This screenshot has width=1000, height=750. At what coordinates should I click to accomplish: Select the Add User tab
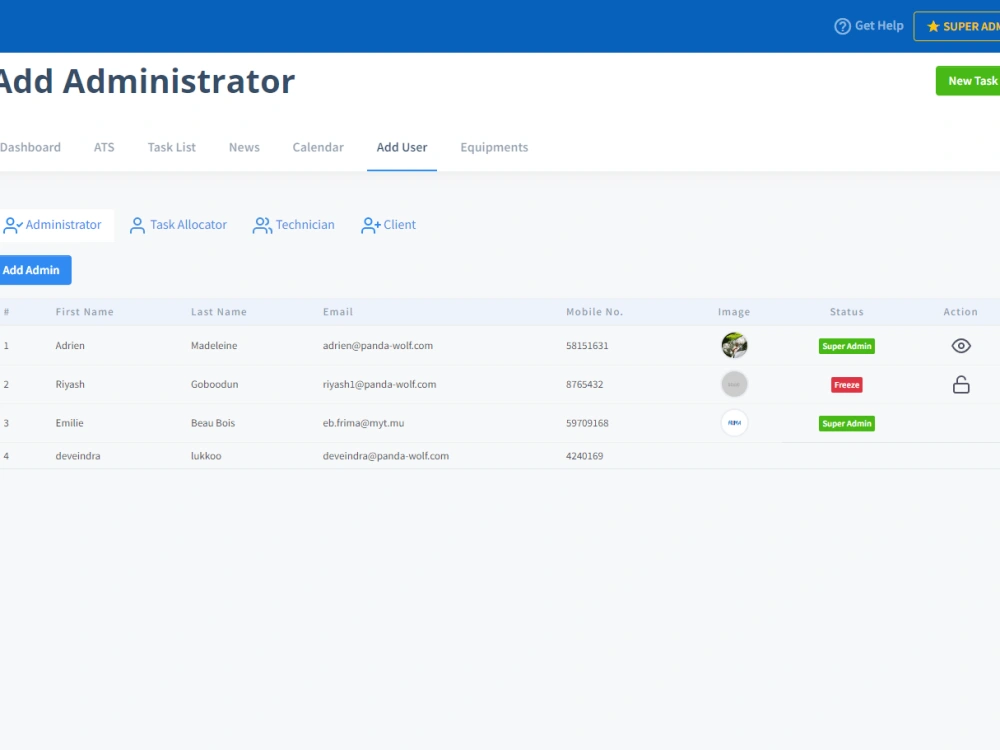(x=402, y=147)
